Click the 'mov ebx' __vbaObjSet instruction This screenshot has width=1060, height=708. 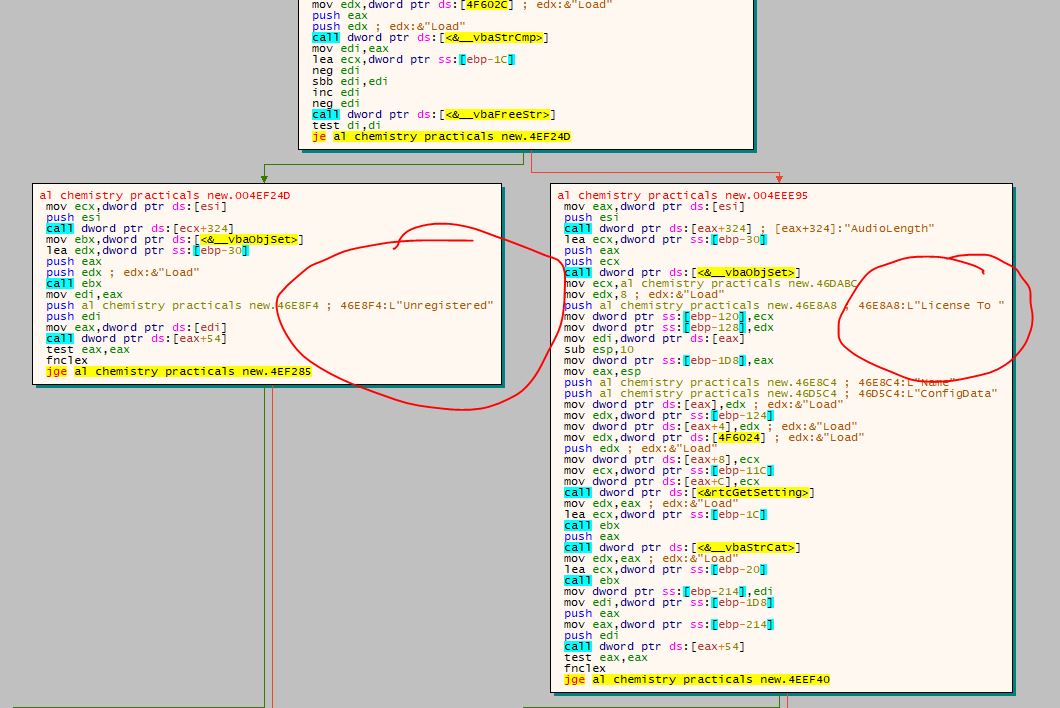(174, 239)
